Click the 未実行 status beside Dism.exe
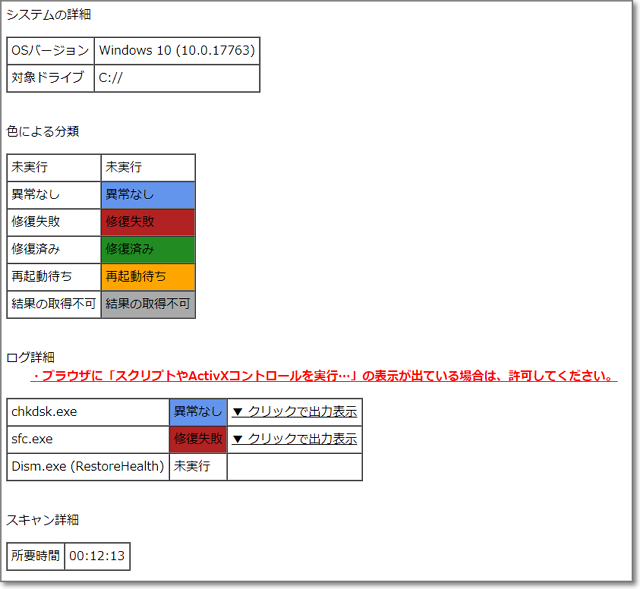This screenshot has width=640, height=589. 192,466
